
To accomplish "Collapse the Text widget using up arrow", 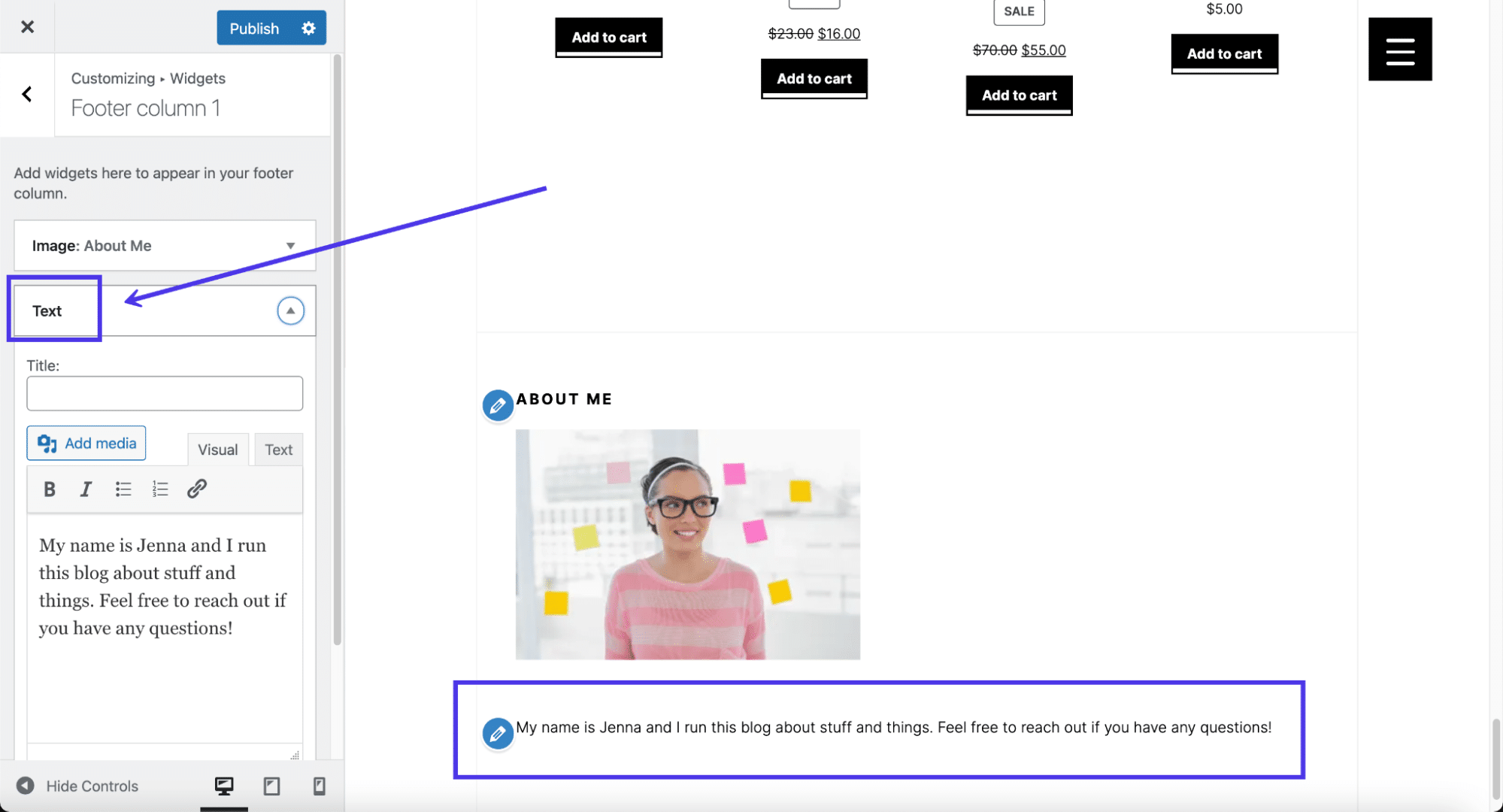I will pos(290,310).
